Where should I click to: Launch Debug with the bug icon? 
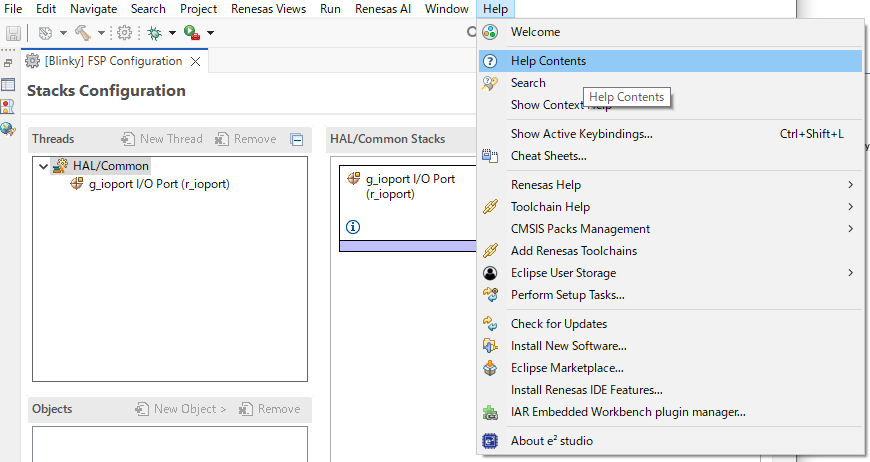(155, 33)
